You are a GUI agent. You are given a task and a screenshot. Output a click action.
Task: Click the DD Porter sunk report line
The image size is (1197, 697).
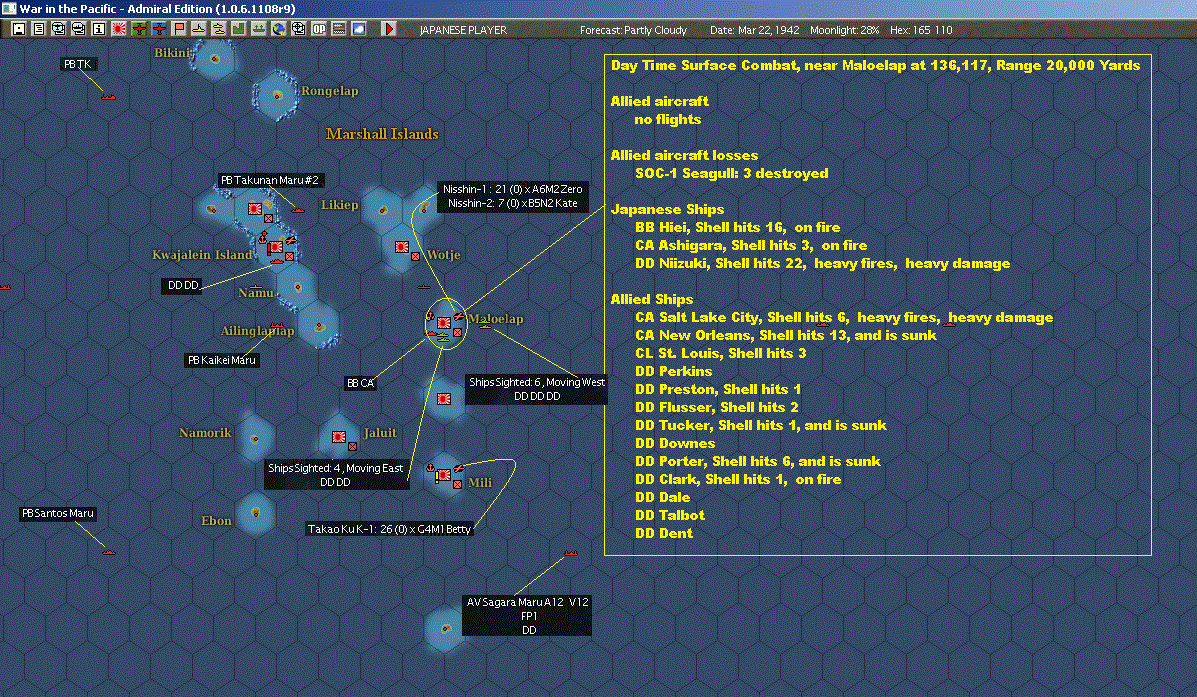[x=757, y=461]
